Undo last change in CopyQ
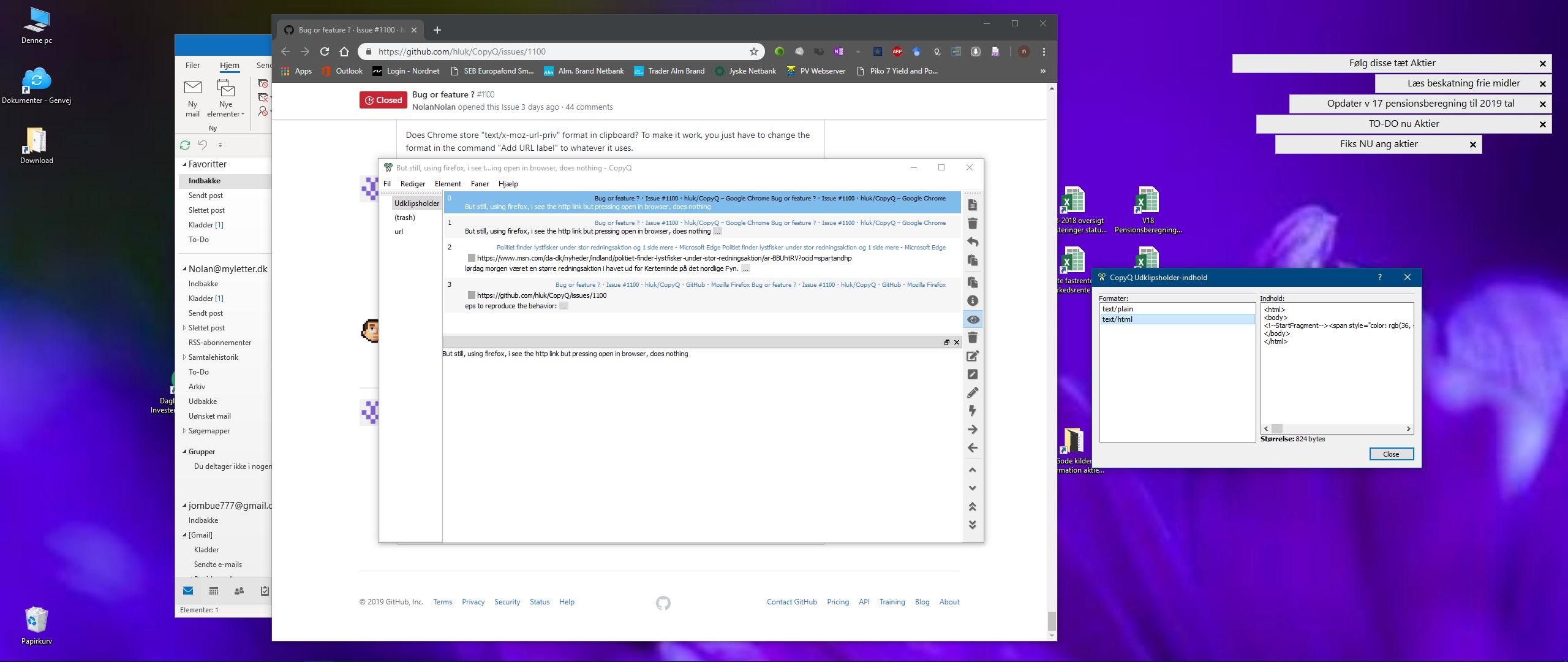This screenshot has height=662, width=1568. pyautogui.click(x=973, y=242)
